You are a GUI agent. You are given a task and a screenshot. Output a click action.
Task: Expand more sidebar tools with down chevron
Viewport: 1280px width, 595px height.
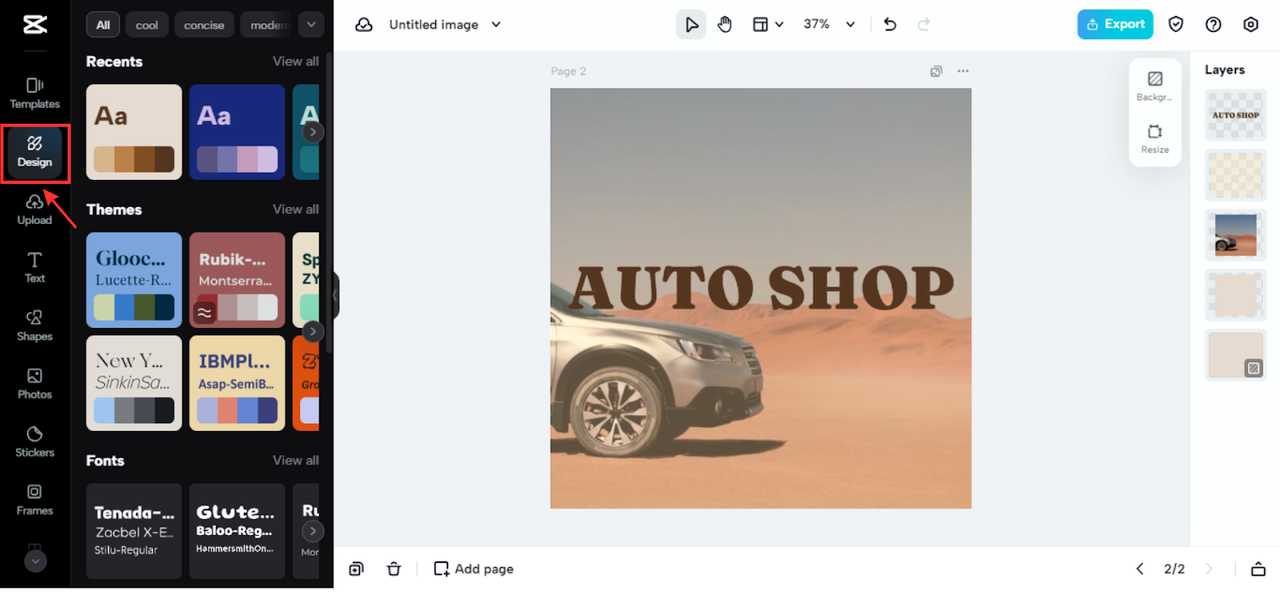[35, 562]
